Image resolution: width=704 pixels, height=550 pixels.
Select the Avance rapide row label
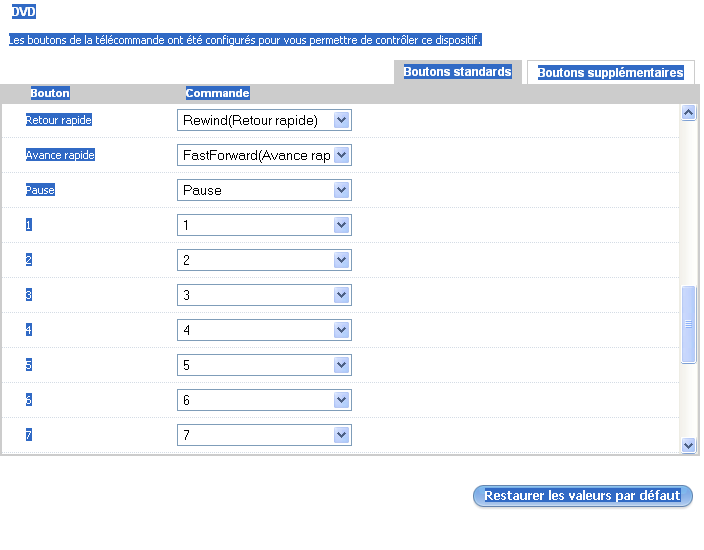pyautogui.click(x=60, y=155)
